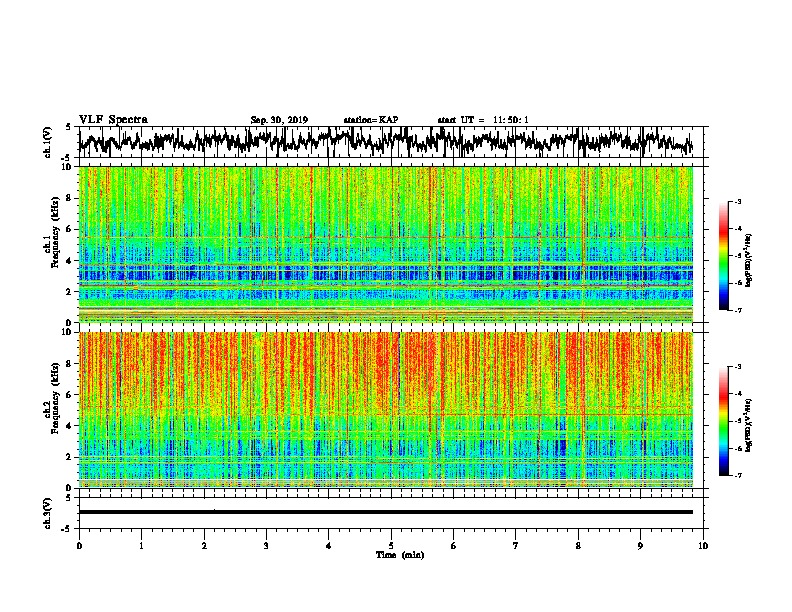The image size is (792, 612).
Task: Click the time axis tick label "4"
Action: (329, 545)
